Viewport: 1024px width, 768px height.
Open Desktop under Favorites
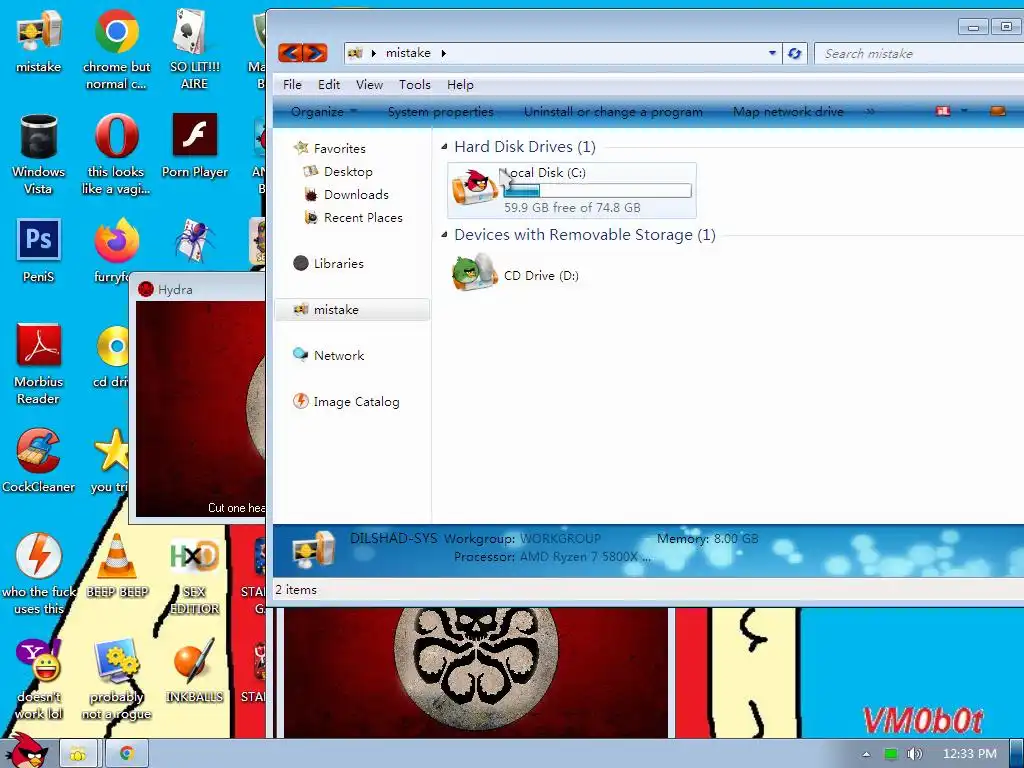click(347, 171)
